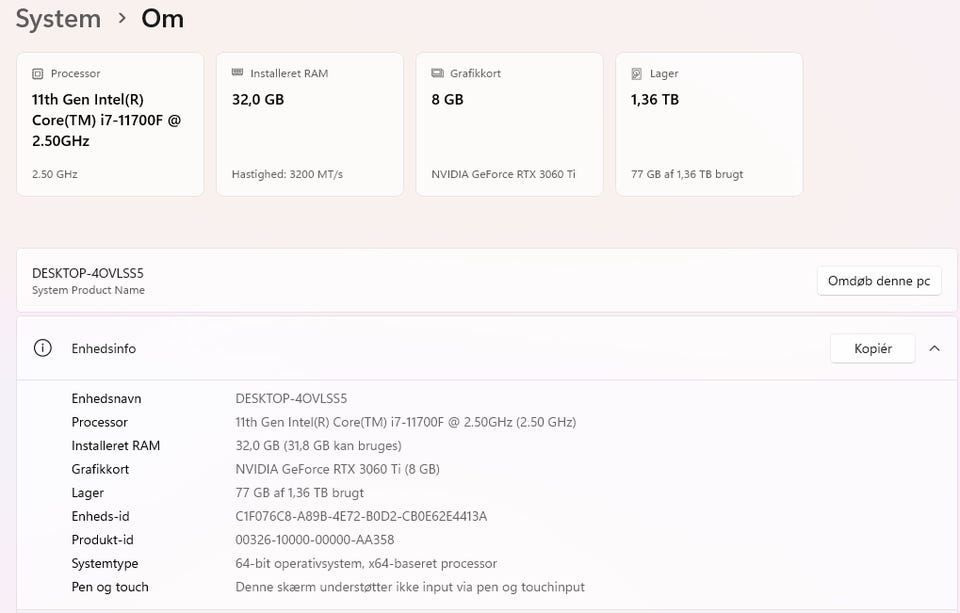Click the "Om" page title

click(x=162, y=18)
